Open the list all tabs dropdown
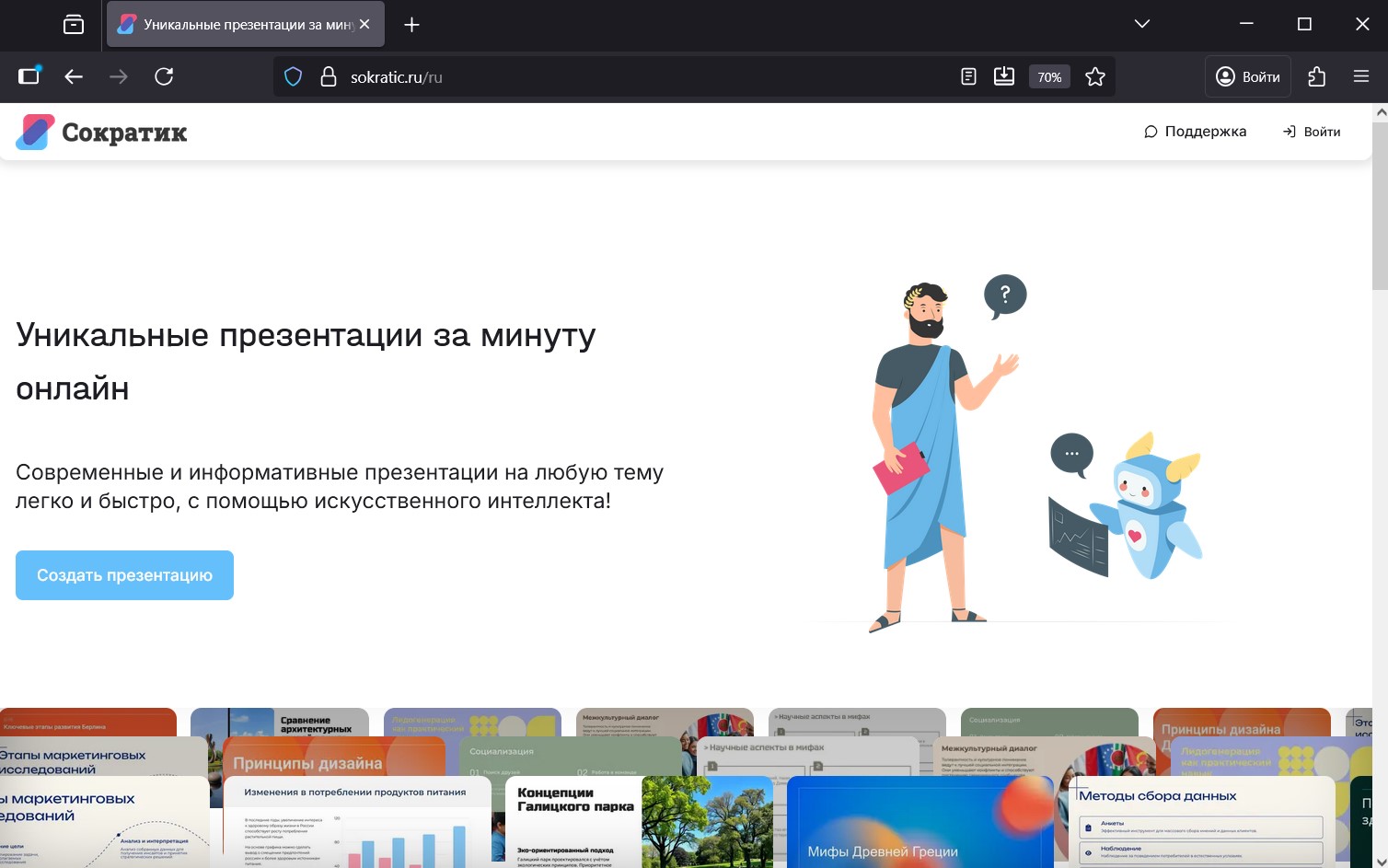The height and width of the screenshot is (868, 1388). coord(1141,24)
